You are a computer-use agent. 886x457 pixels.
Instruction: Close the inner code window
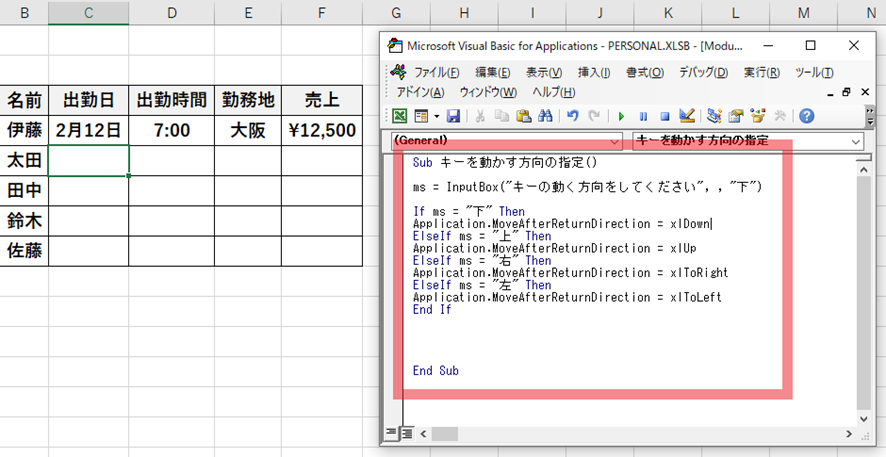pos(865,92)
